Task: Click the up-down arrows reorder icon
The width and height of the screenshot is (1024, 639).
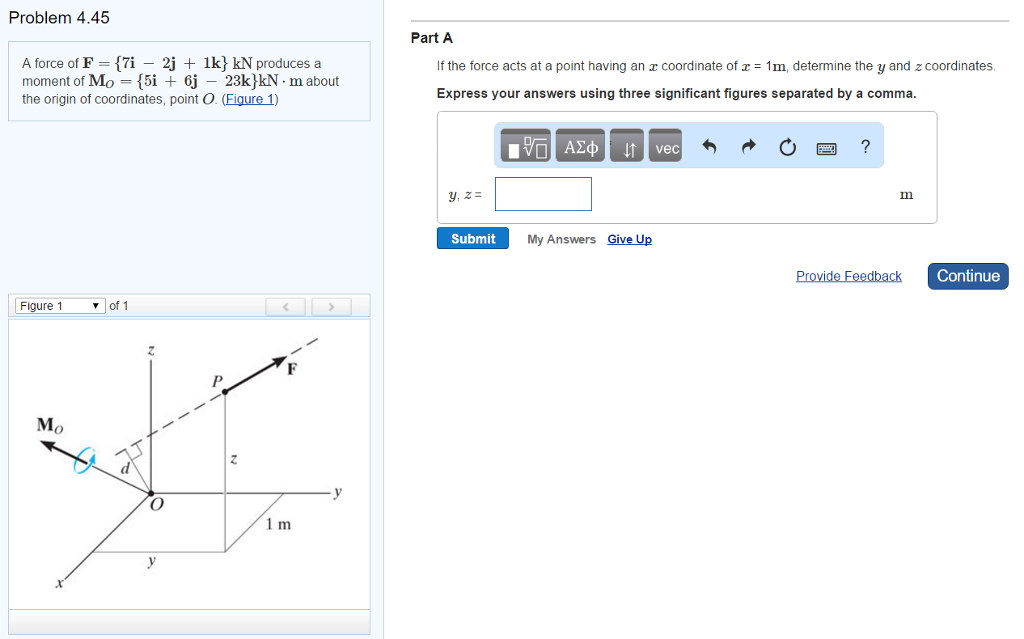Action: [627, 146]
